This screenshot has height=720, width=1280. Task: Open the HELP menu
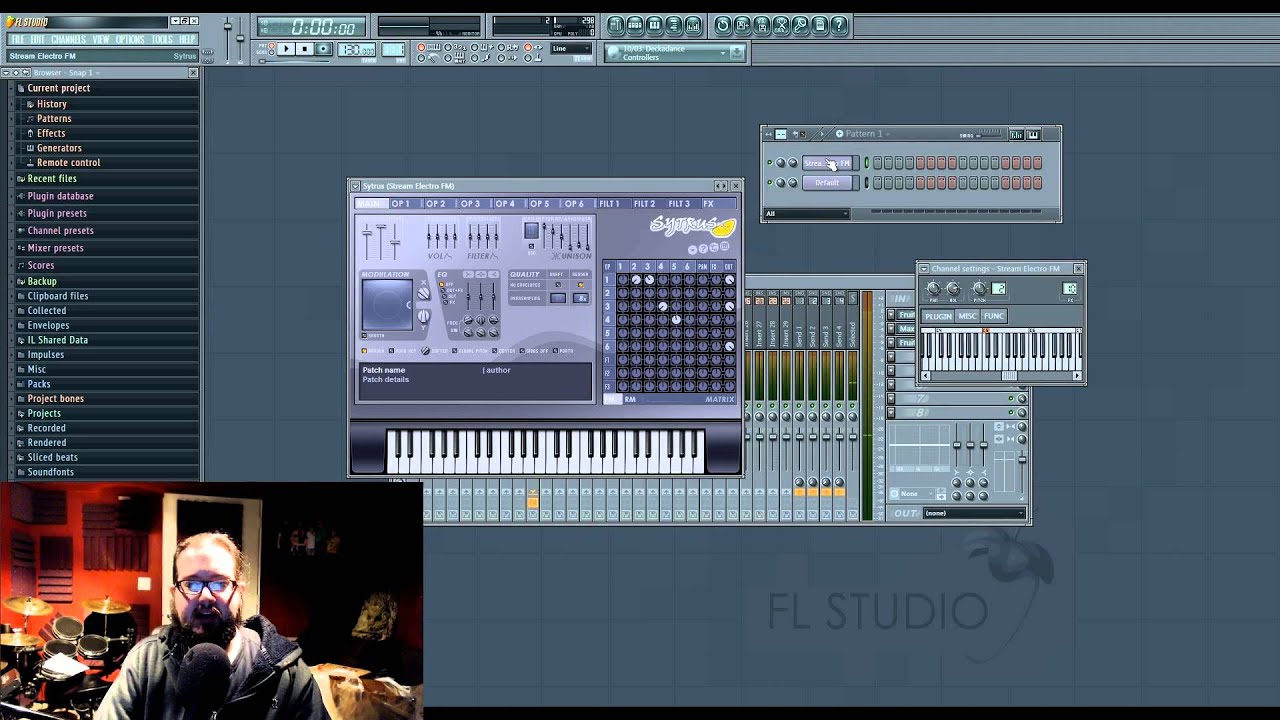[x=187, y=39]
